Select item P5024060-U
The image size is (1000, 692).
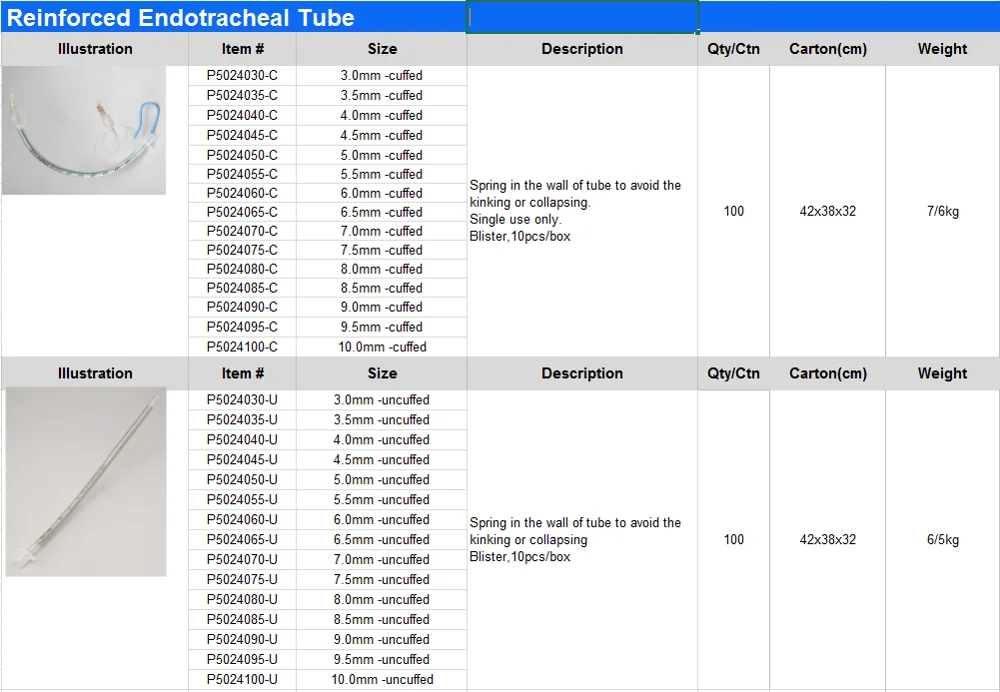coord(243,519)
